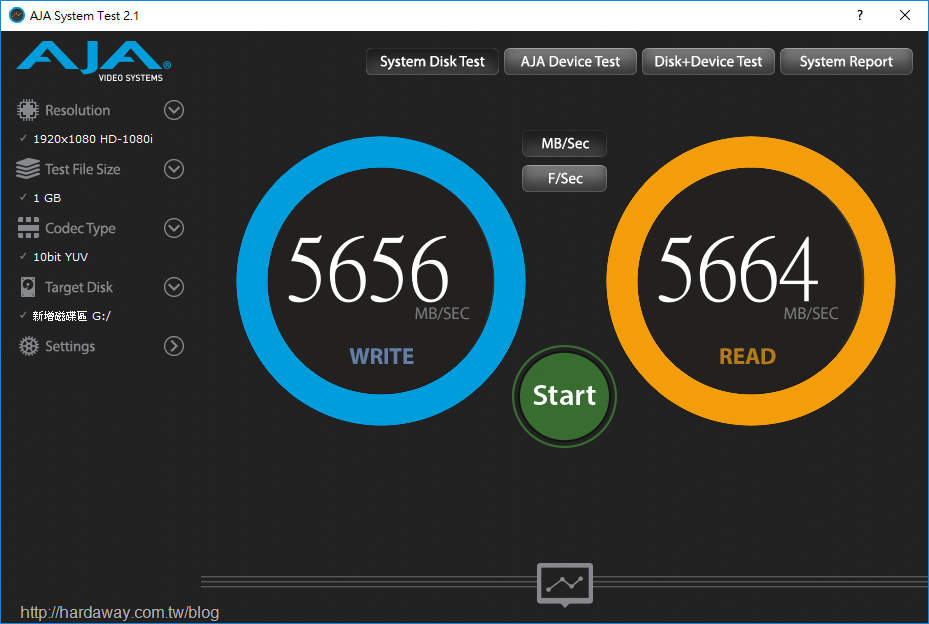Click the Codec Type film strip icon

point(28,228)
